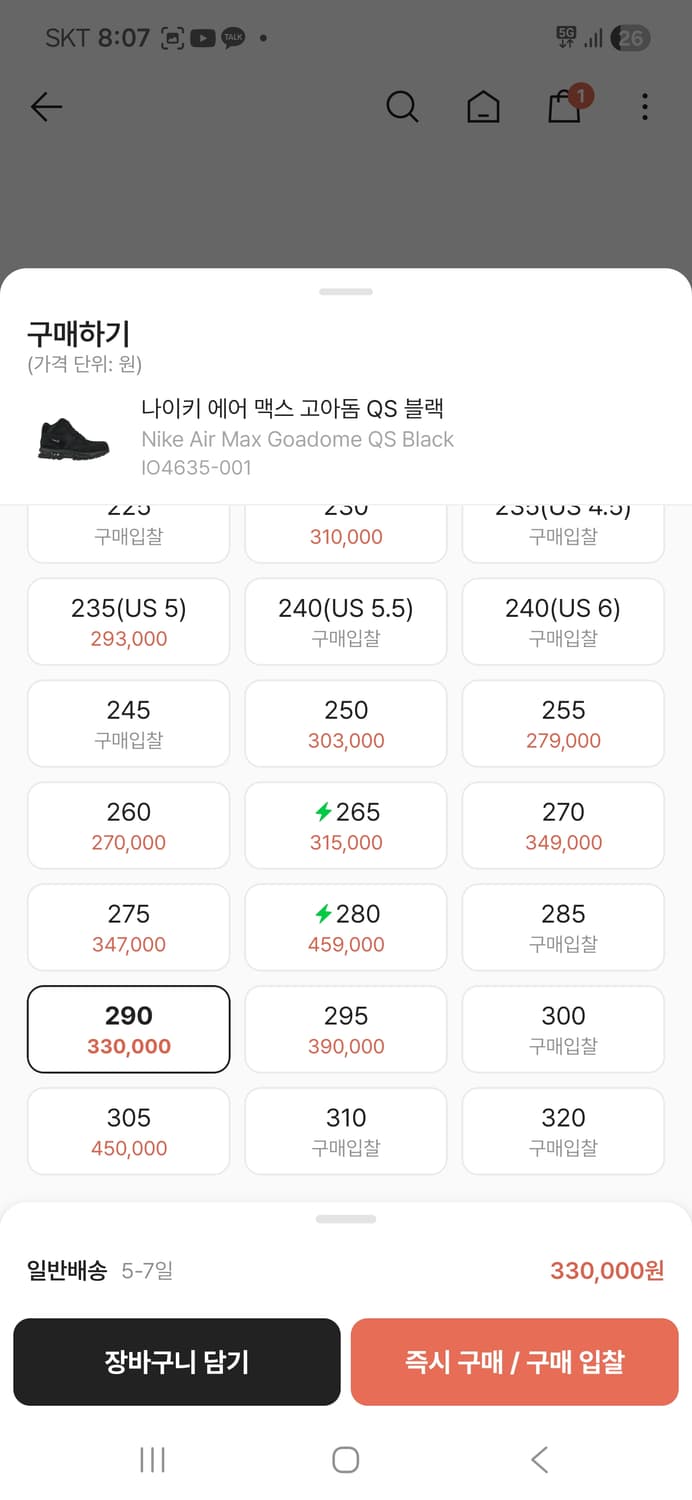This screenshot has width=692, height=1500.
Task: Tap the back arrow to exit purchase screen
Action: tap(46, 107)
